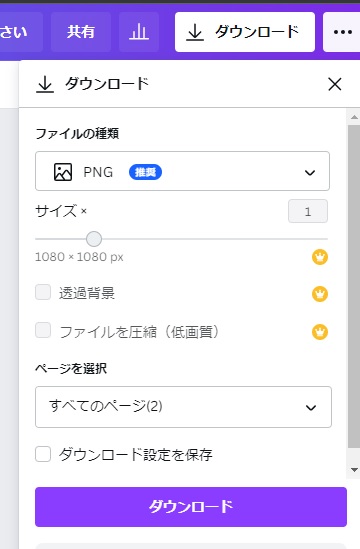Open the analytics bar chart icon

coord(139,32)
